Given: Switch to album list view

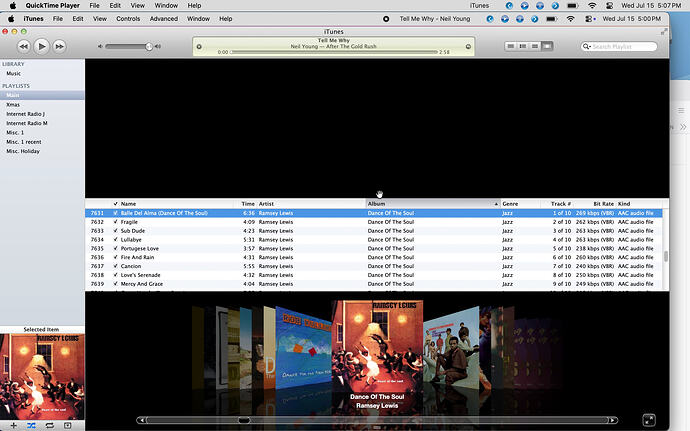Looking at the screenshot, I should pyautogui.click(x=523, y=46).
